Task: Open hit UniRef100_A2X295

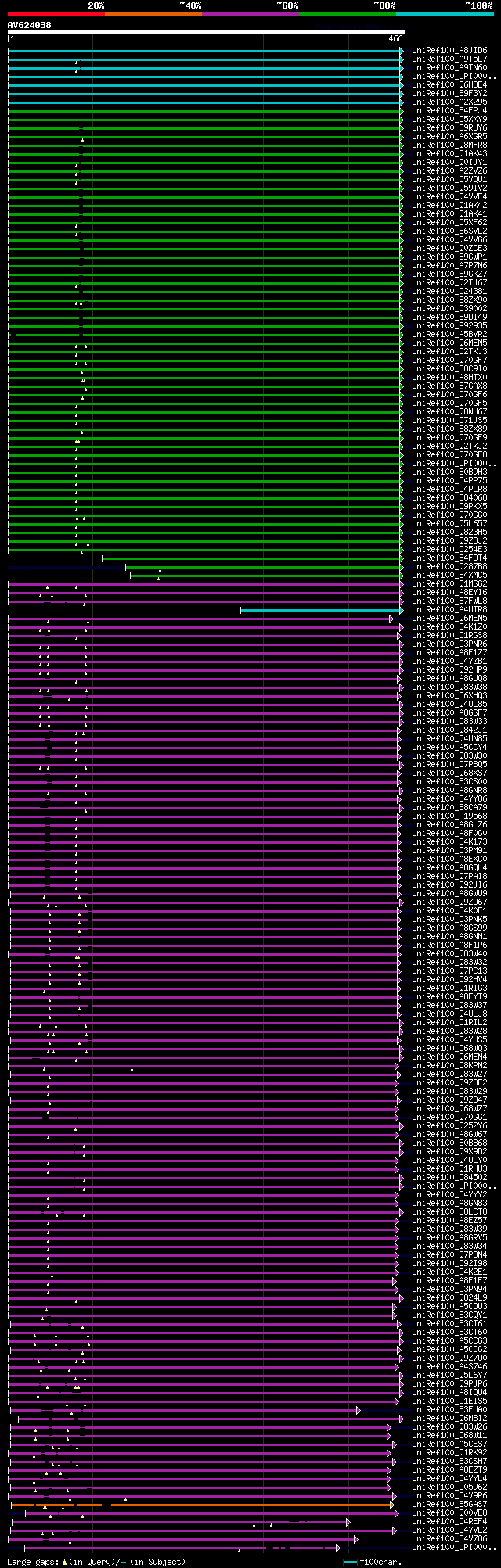Action: point(449,102)
